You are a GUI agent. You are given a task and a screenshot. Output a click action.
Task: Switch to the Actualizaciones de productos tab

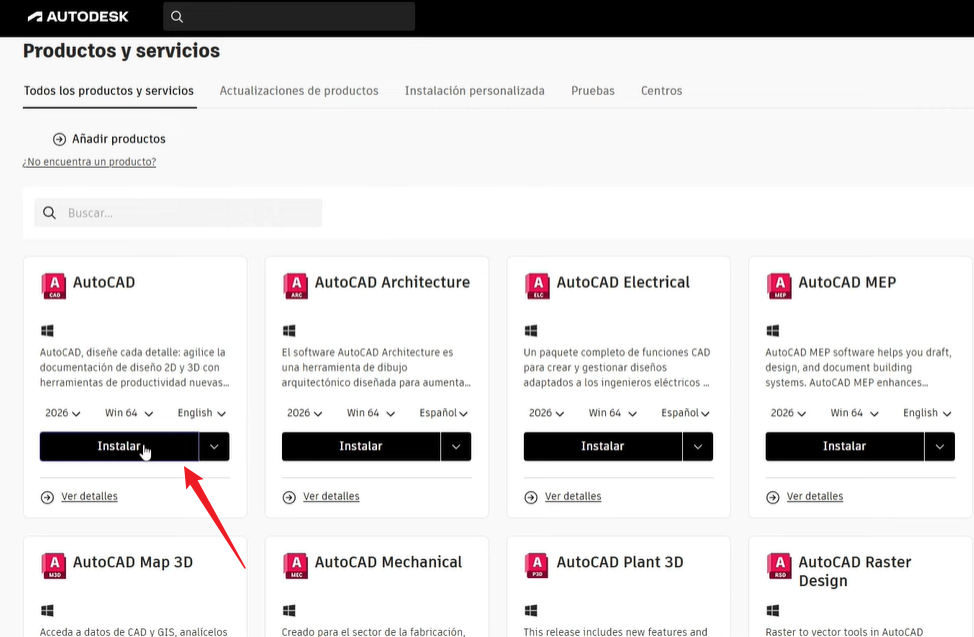click(x=299, y=90)
